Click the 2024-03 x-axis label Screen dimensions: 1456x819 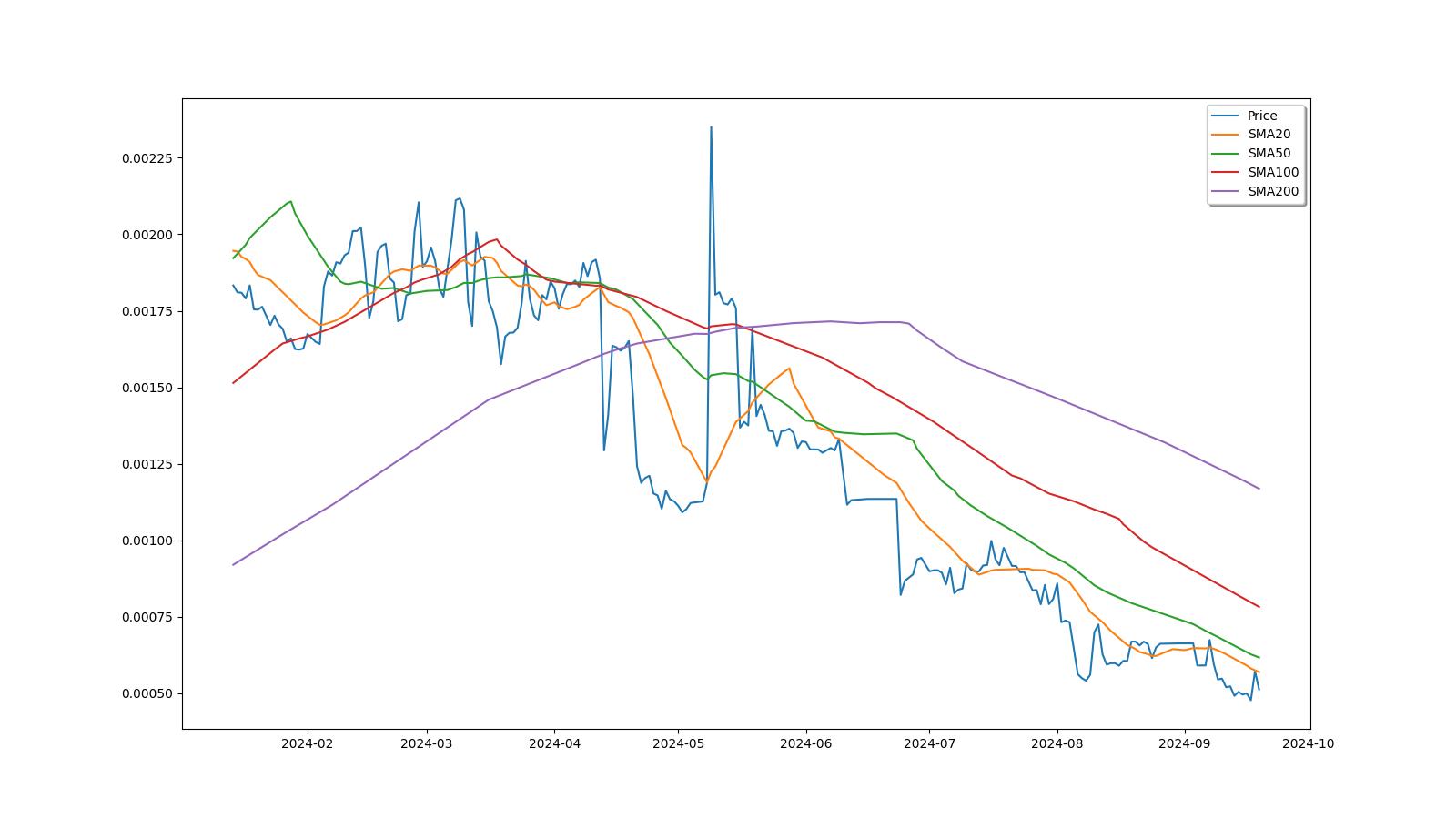point(427,743)
